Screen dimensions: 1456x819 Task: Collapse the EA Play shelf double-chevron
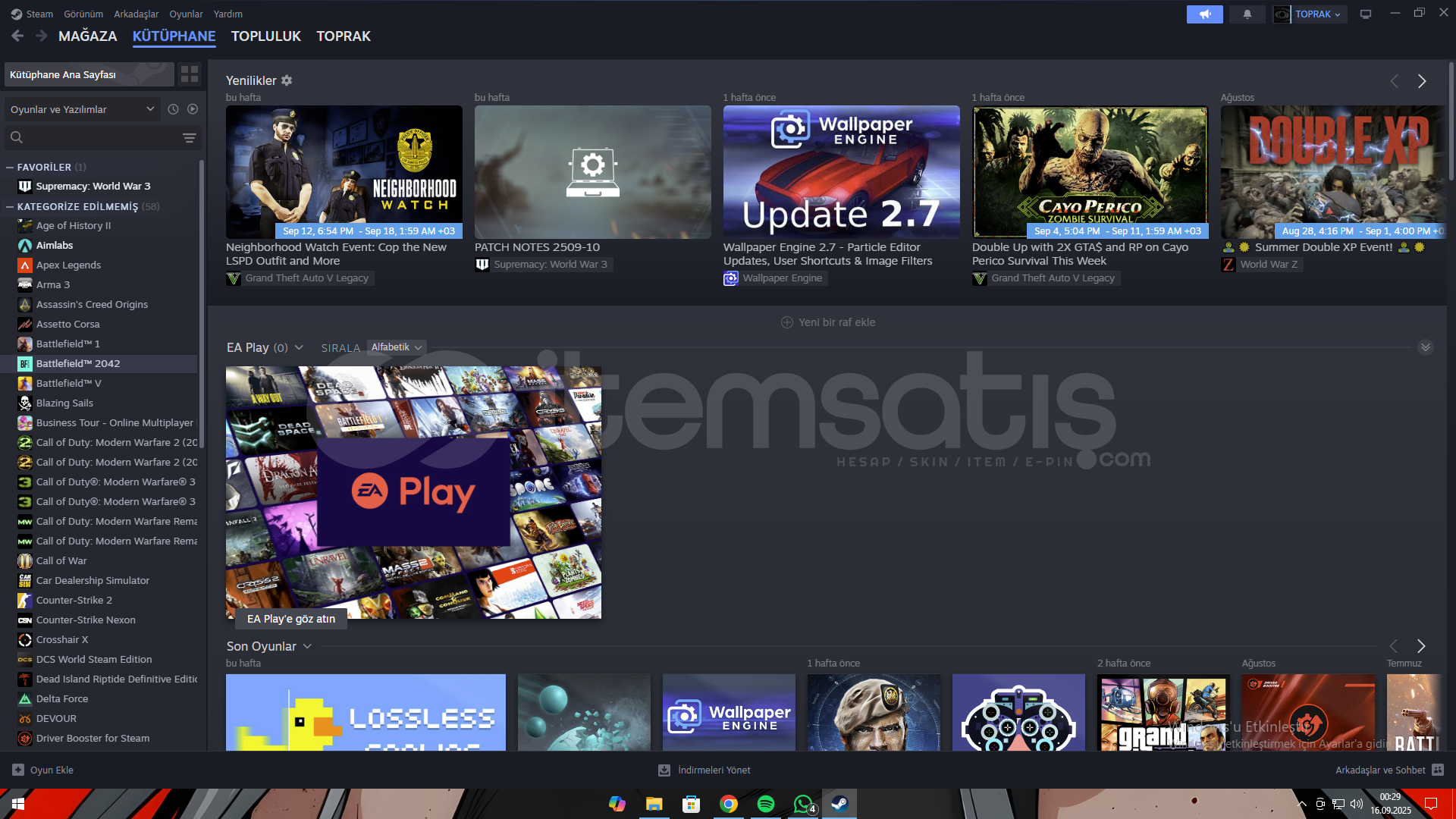1426,347
